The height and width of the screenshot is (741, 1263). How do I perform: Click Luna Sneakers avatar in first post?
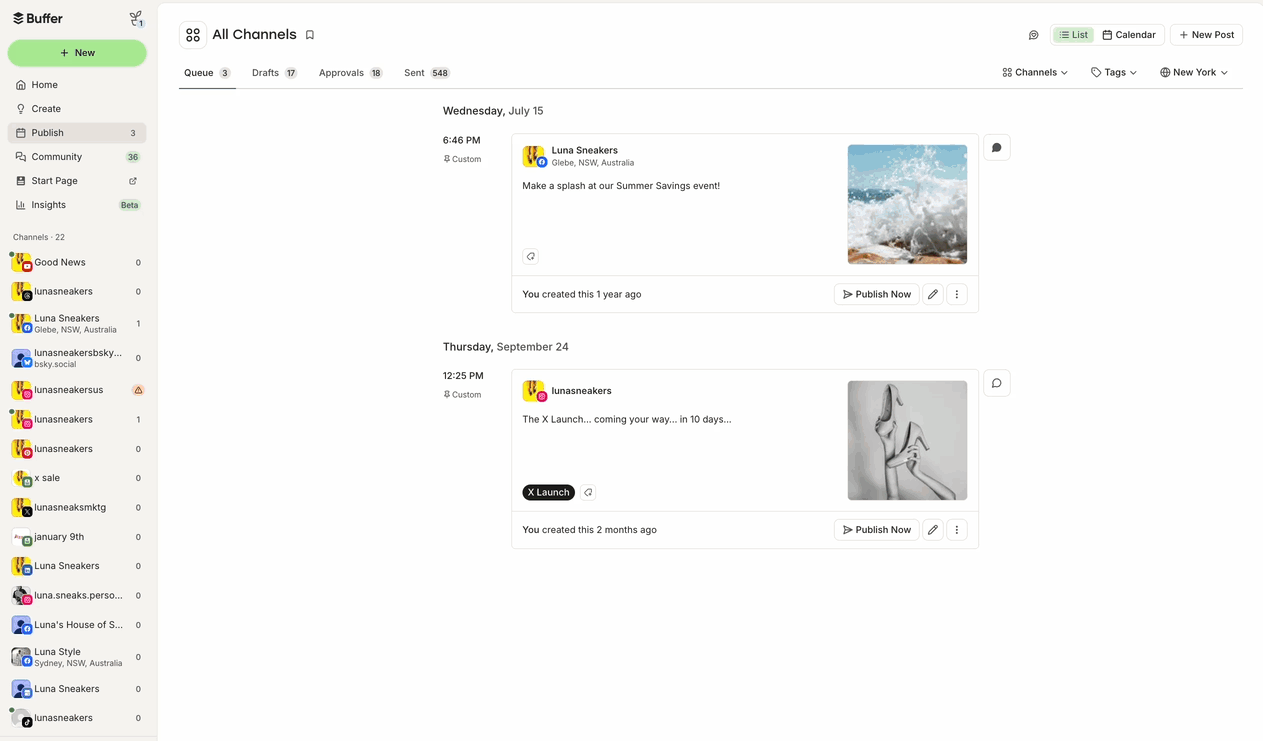534,156
